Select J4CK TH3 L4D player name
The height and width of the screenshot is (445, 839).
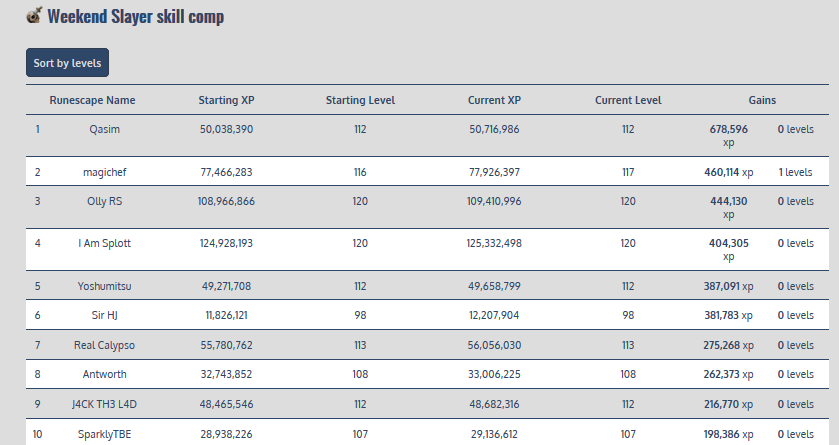pos(105,405)
